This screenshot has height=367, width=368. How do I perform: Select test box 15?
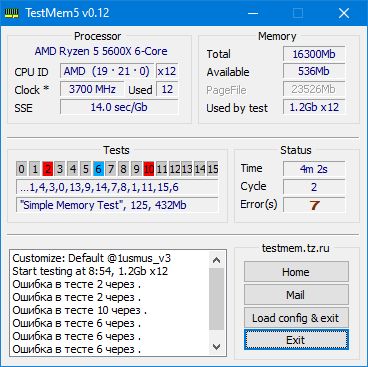coord(213,169)
